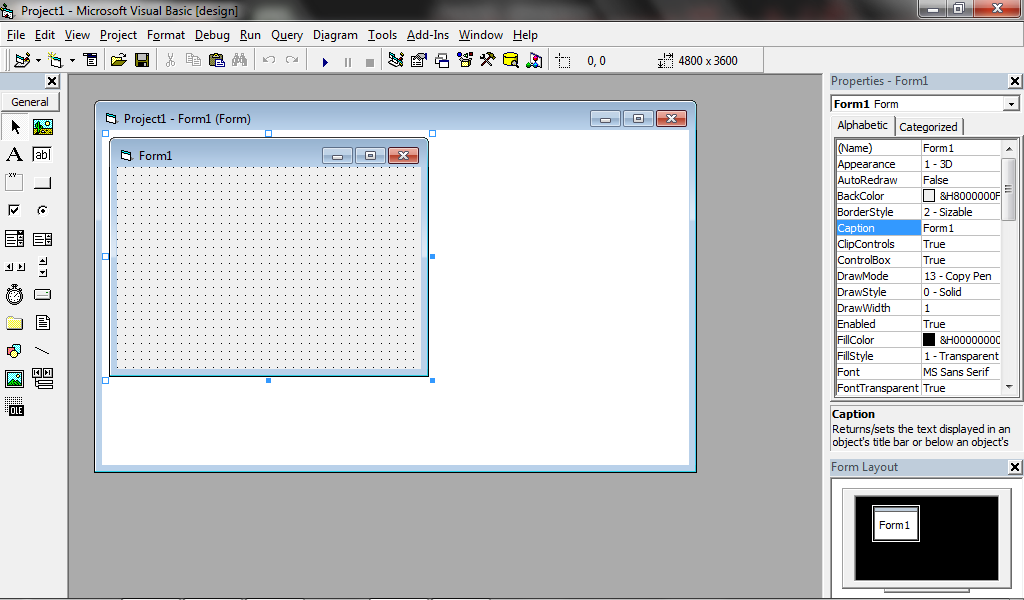Click the Paste clipboard icon in toolbar
Viewport: 1024px width, 600px height.
coord(217,60)
